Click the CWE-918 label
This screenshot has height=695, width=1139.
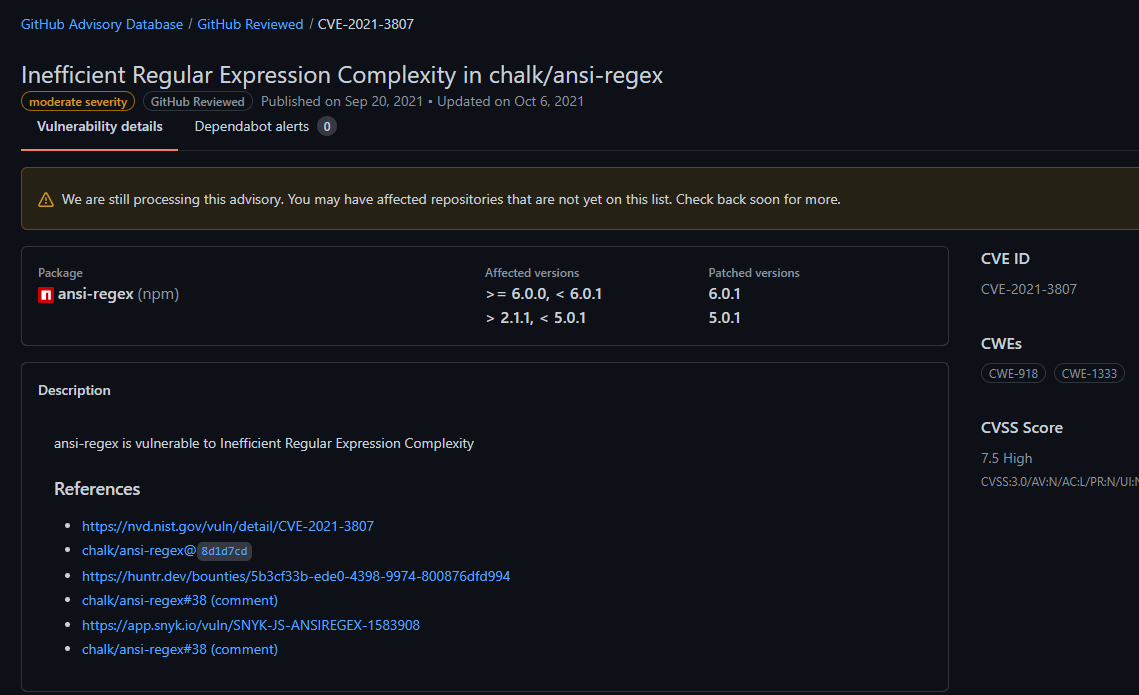pos(1013,373)
